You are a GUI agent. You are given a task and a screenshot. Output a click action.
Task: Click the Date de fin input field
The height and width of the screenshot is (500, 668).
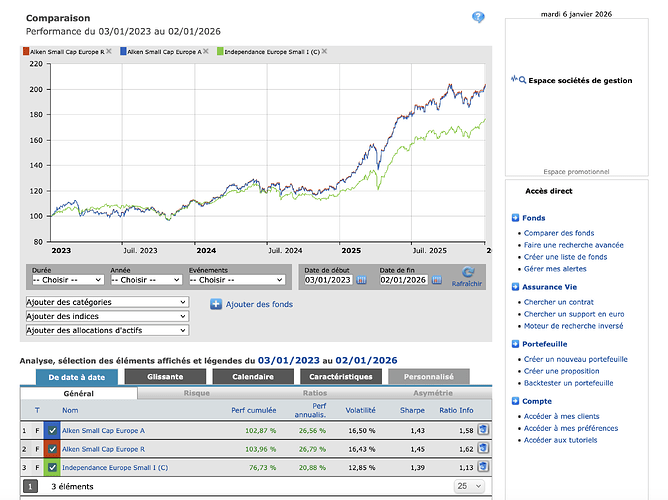tap(403, 280)
